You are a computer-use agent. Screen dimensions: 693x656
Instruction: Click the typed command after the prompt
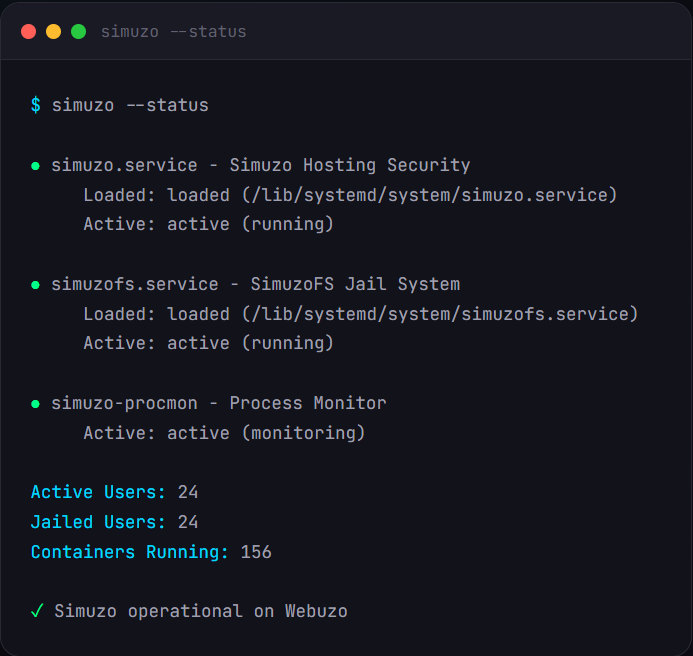(x=130, y=105)
